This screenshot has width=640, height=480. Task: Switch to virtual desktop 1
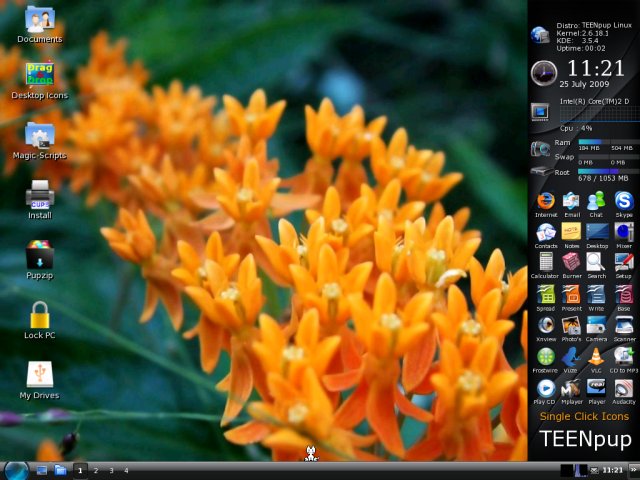click(x=80, y=471)
